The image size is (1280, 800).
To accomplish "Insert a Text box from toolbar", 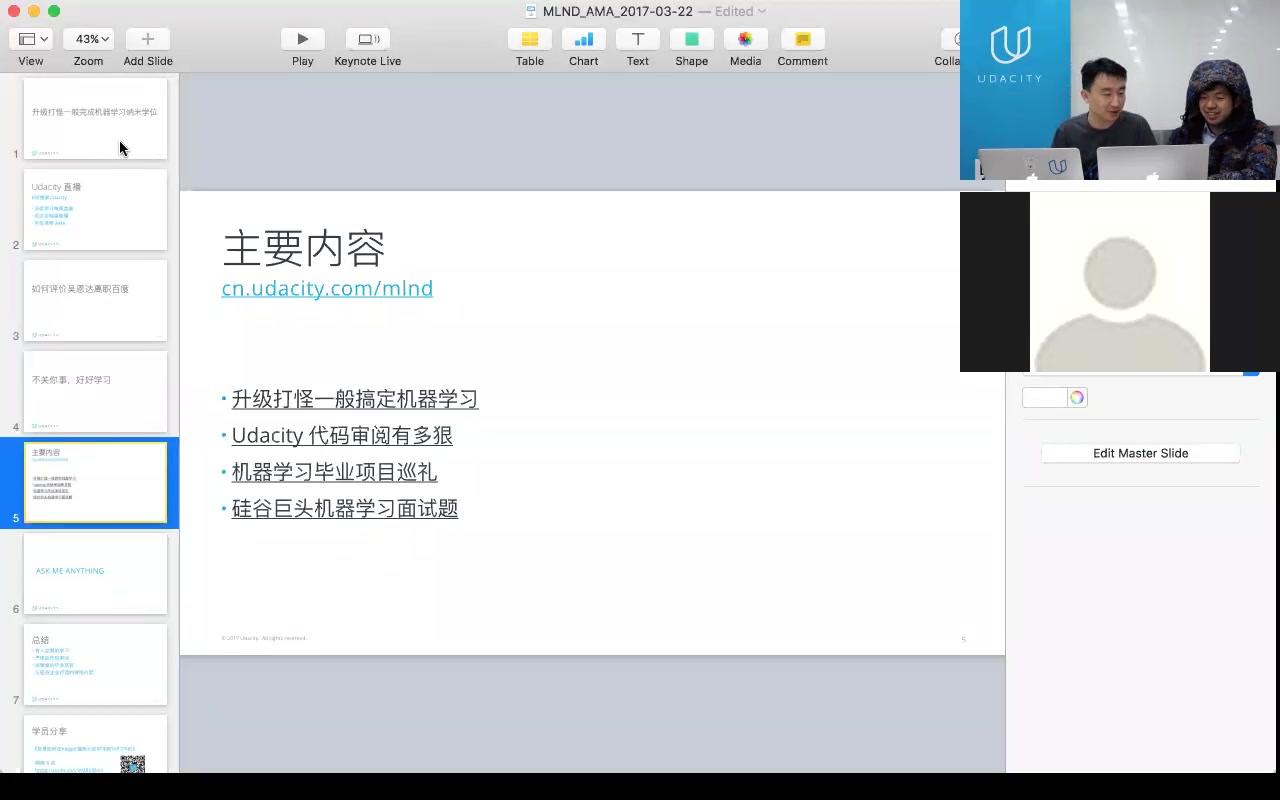I will click(x=638, y=39).
